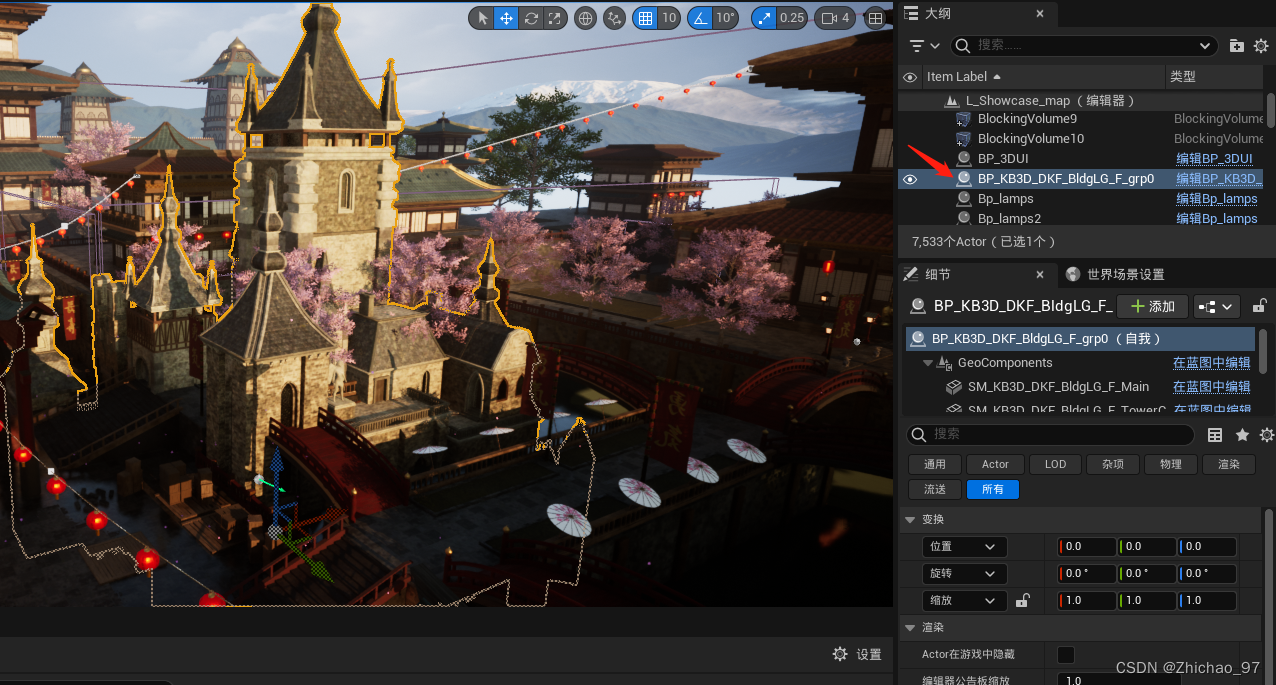Filter details by 杂项 category
The height and width of the screenshot is (685, 1276).
(x=1113, y=464)
